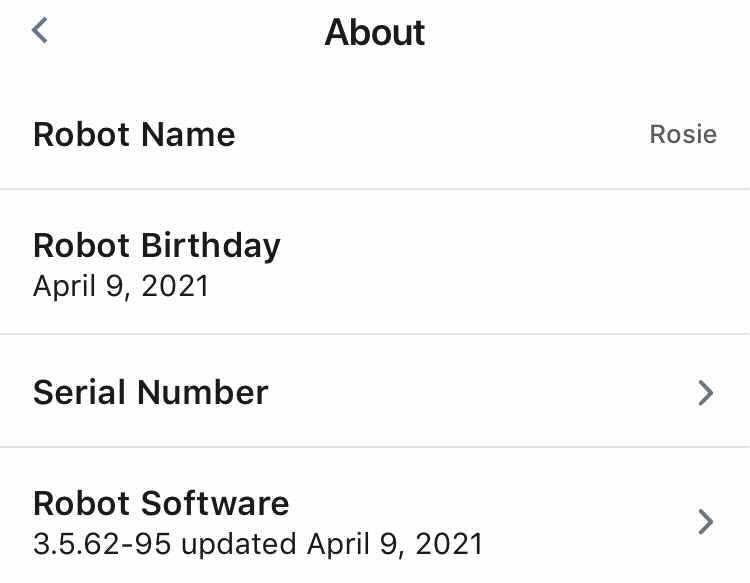
Task: Open the "Serial Number" entry label
Action: coord(151,392)
